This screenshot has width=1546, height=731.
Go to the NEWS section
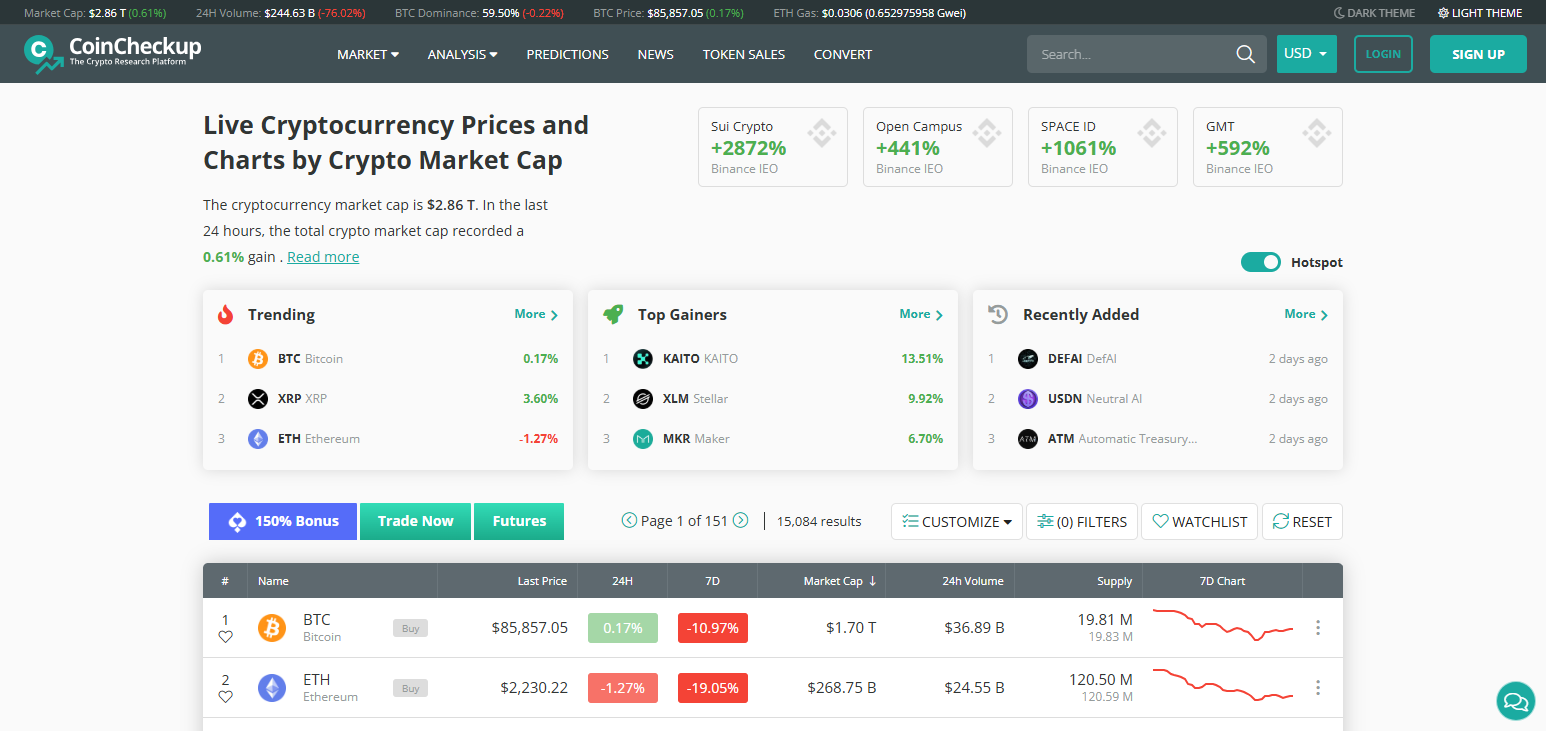pos(655,54)
